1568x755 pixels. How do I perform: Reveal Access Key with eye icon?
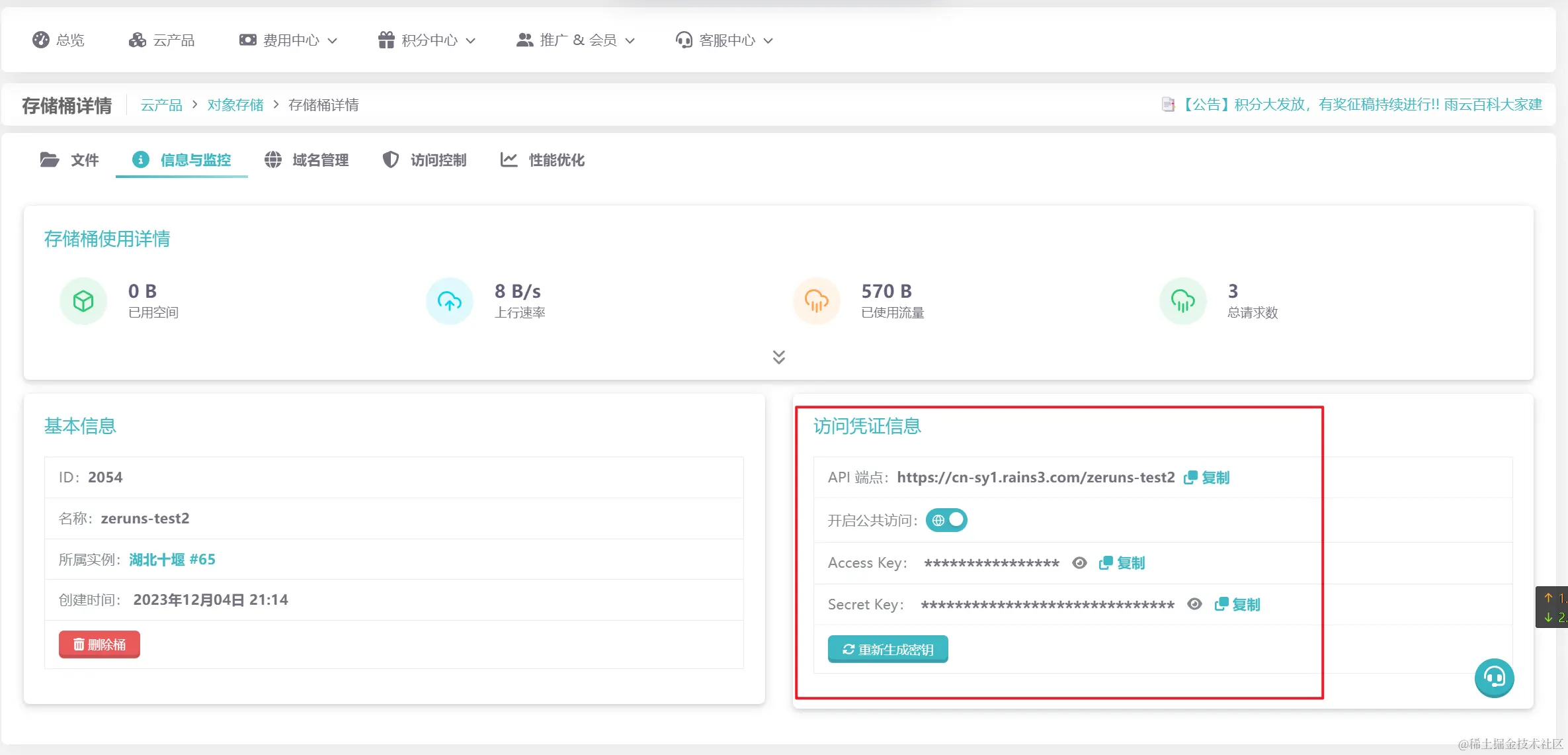pyautogui.click(x=1079, y=563)
